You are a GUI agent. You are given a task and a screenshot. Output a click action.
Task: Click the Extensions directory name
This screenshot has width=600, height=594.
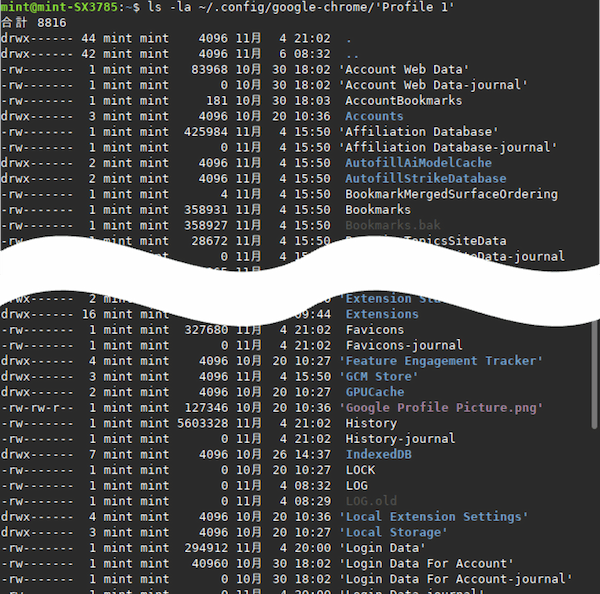pyautogui.click(x=382, y=314)
